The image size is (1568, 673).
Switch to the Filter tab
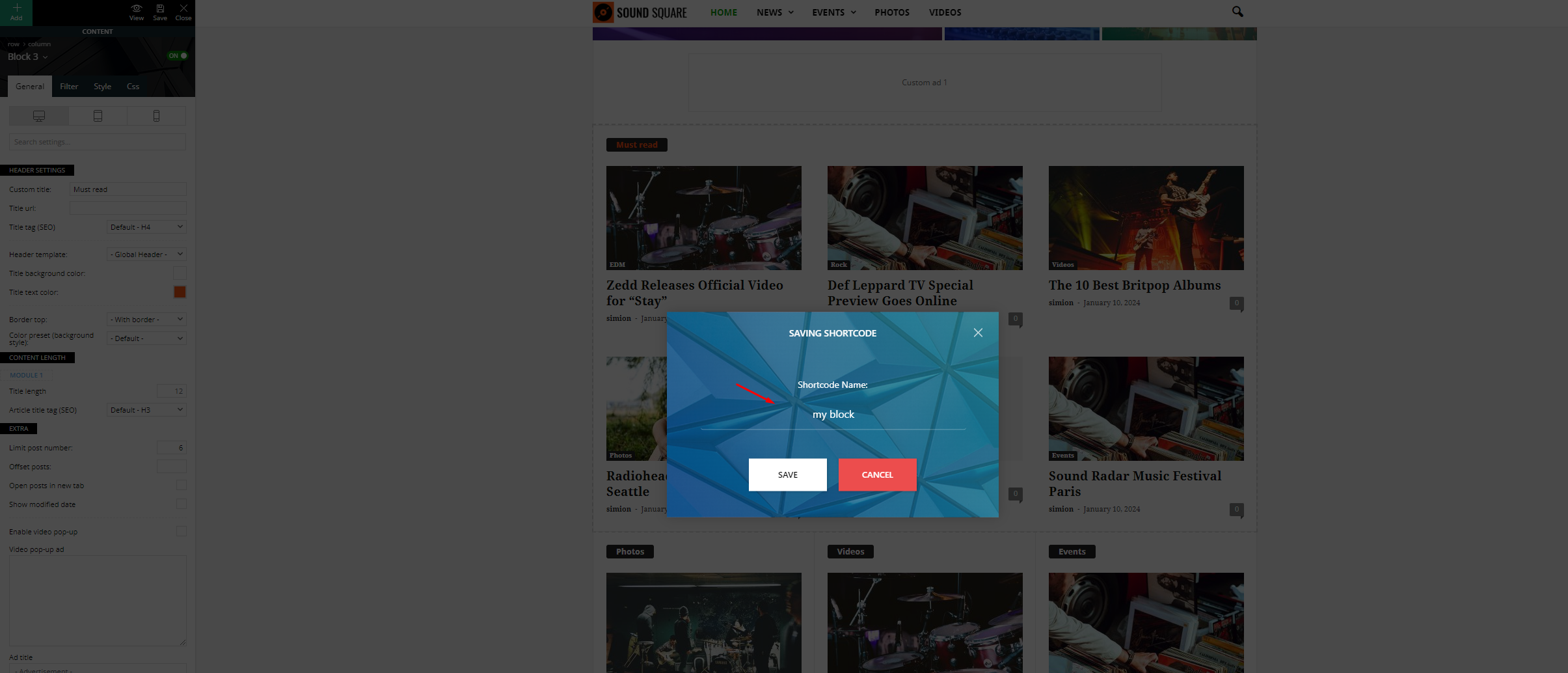point(69,87)
